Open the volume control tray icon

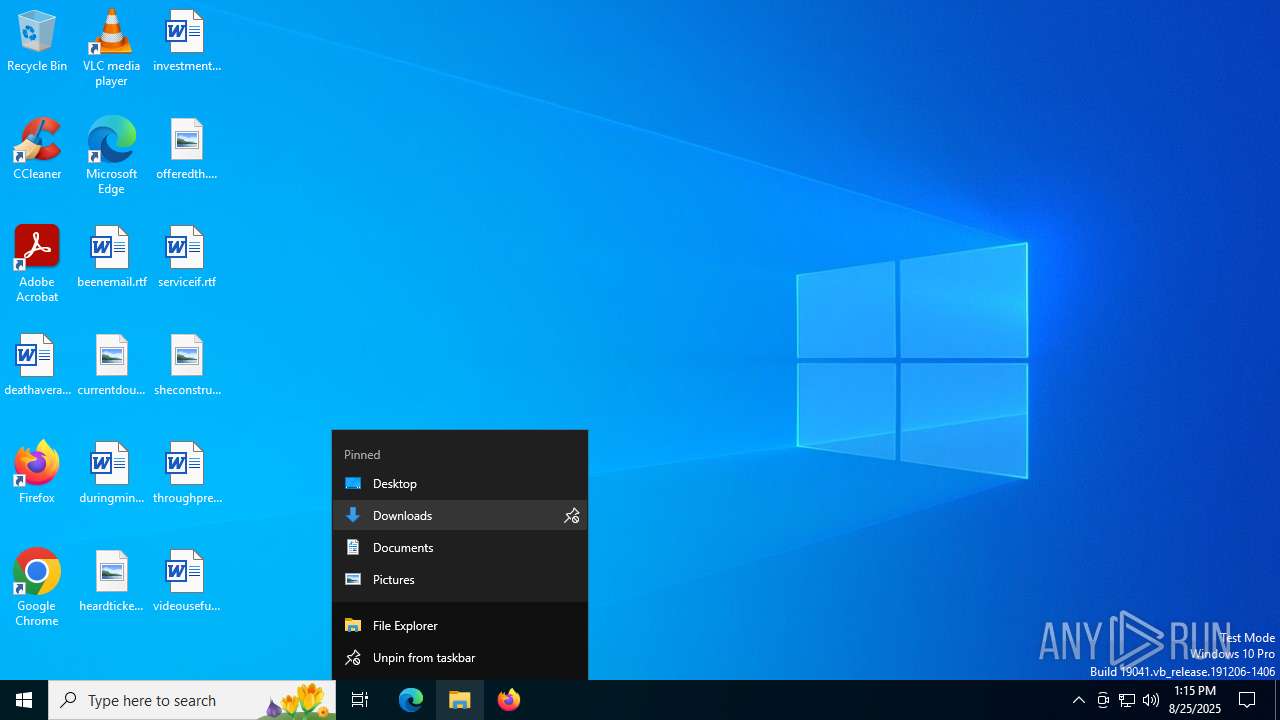pyautogui.click(x=1151, y=700)
